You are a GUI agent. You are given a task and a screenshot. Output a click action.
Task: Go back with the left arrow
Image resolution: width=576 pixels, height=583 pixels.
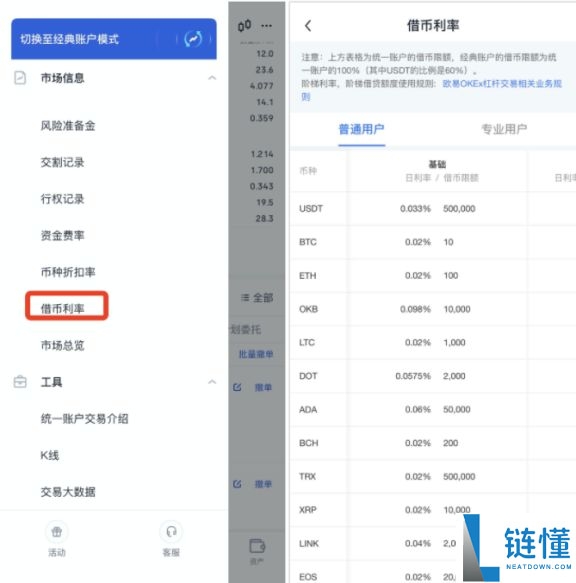pyautogui.click(x=308, y=26)
